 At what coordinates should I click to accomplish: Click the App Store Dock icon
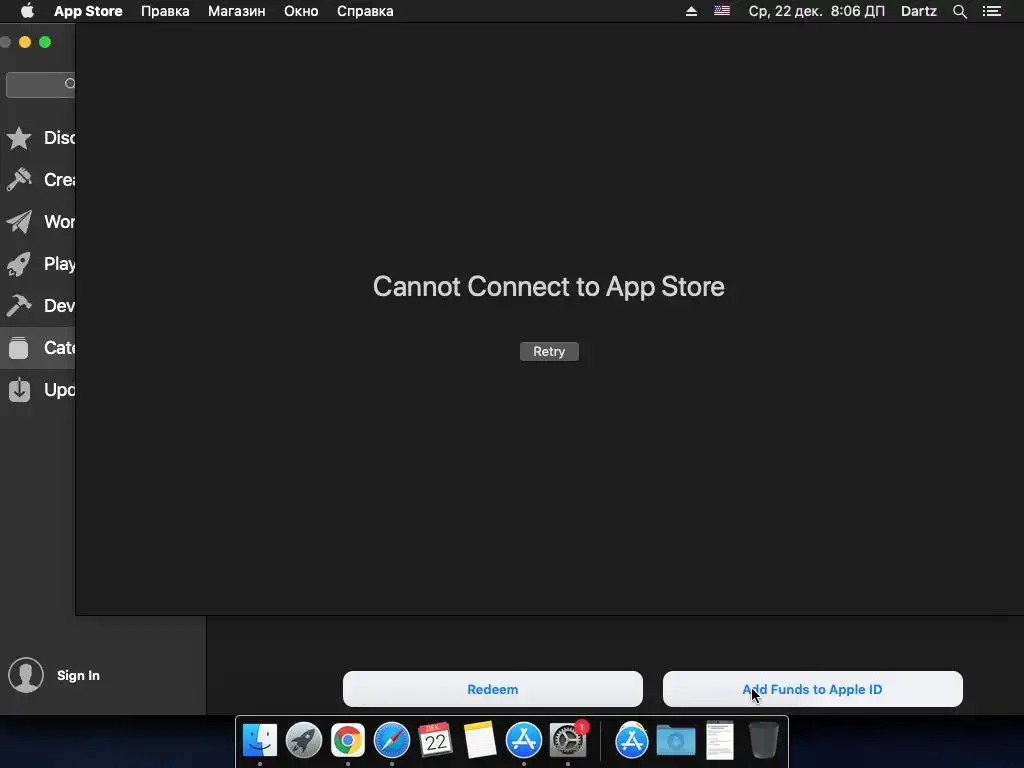coord(524,741)
